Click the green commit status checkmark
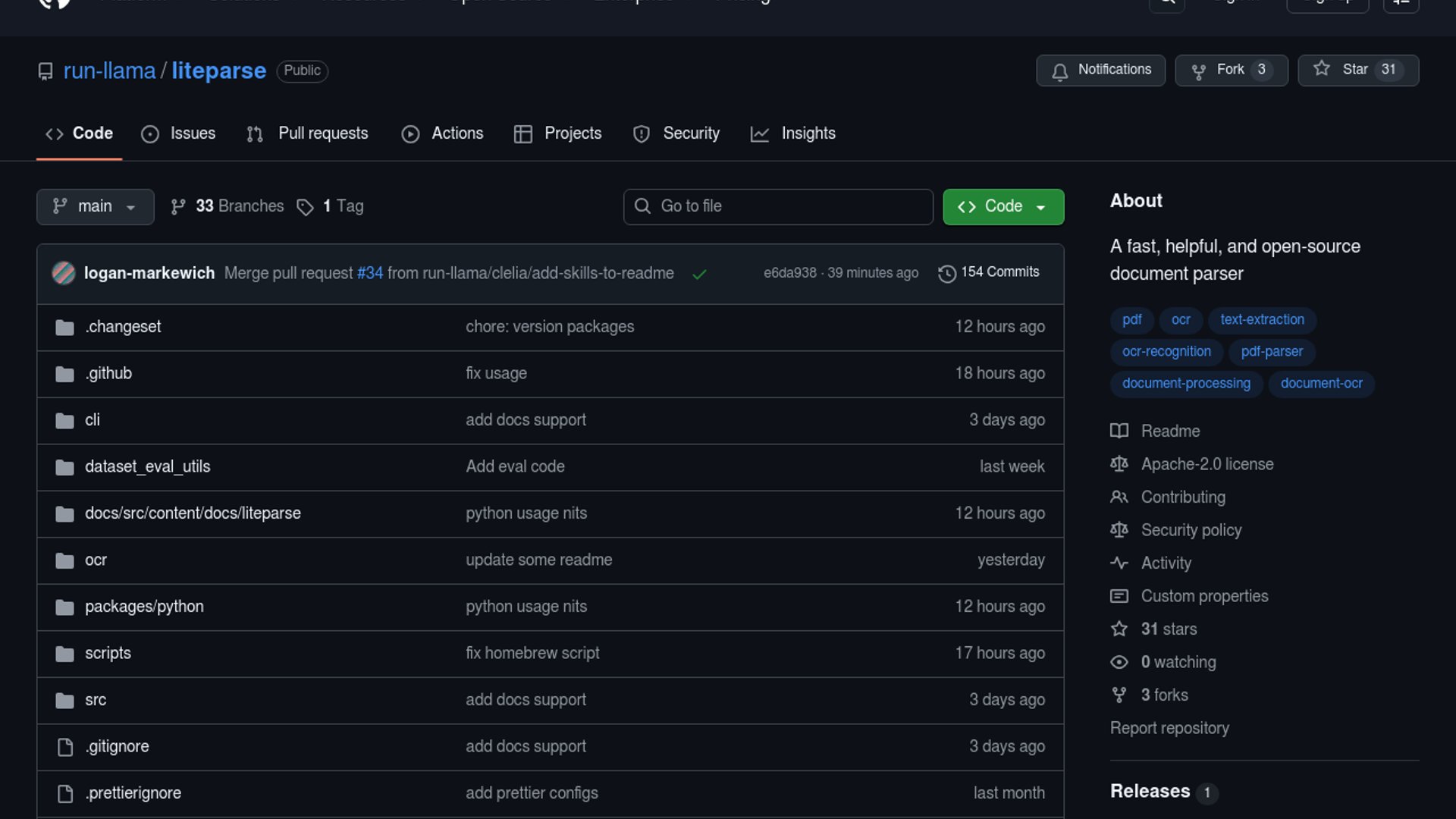1456x819 pixels. [699, 274]
